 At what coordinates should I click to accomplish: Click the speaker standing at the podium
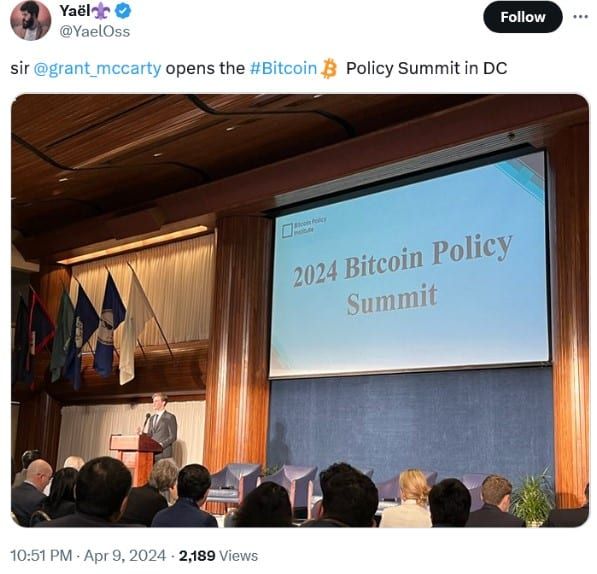click(162, 425)
